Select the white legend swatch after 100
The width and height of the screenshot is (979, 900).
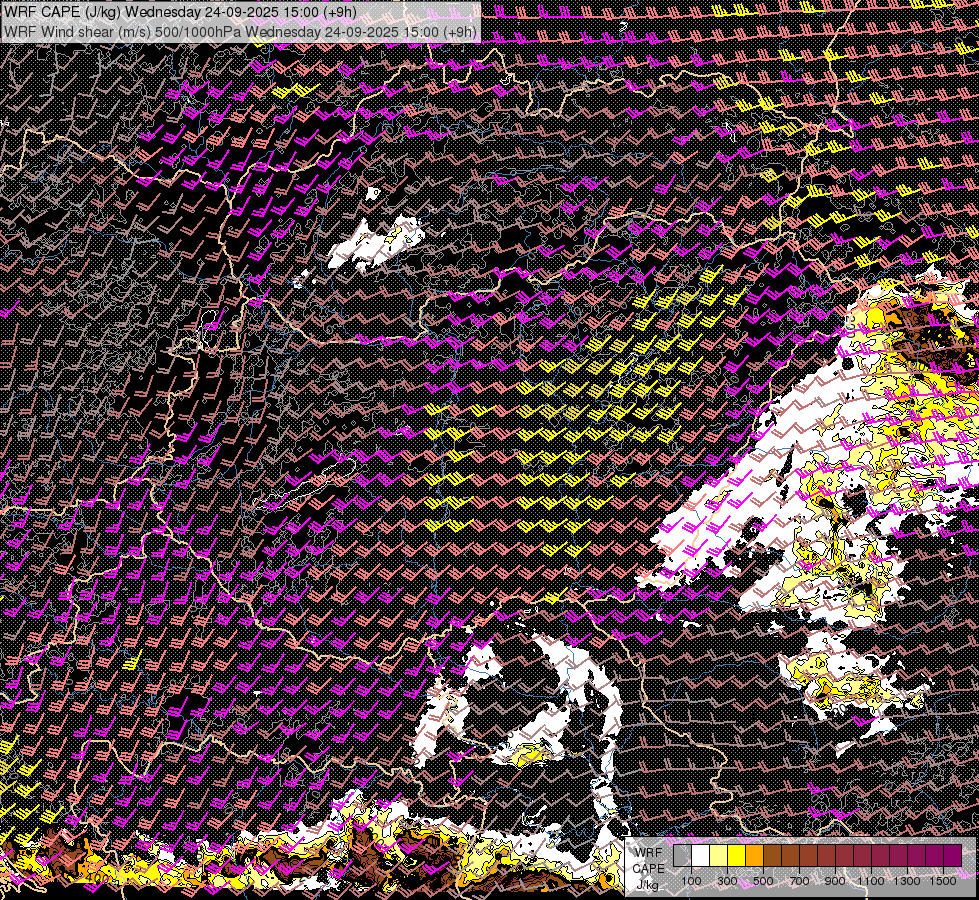pos(701,855)
